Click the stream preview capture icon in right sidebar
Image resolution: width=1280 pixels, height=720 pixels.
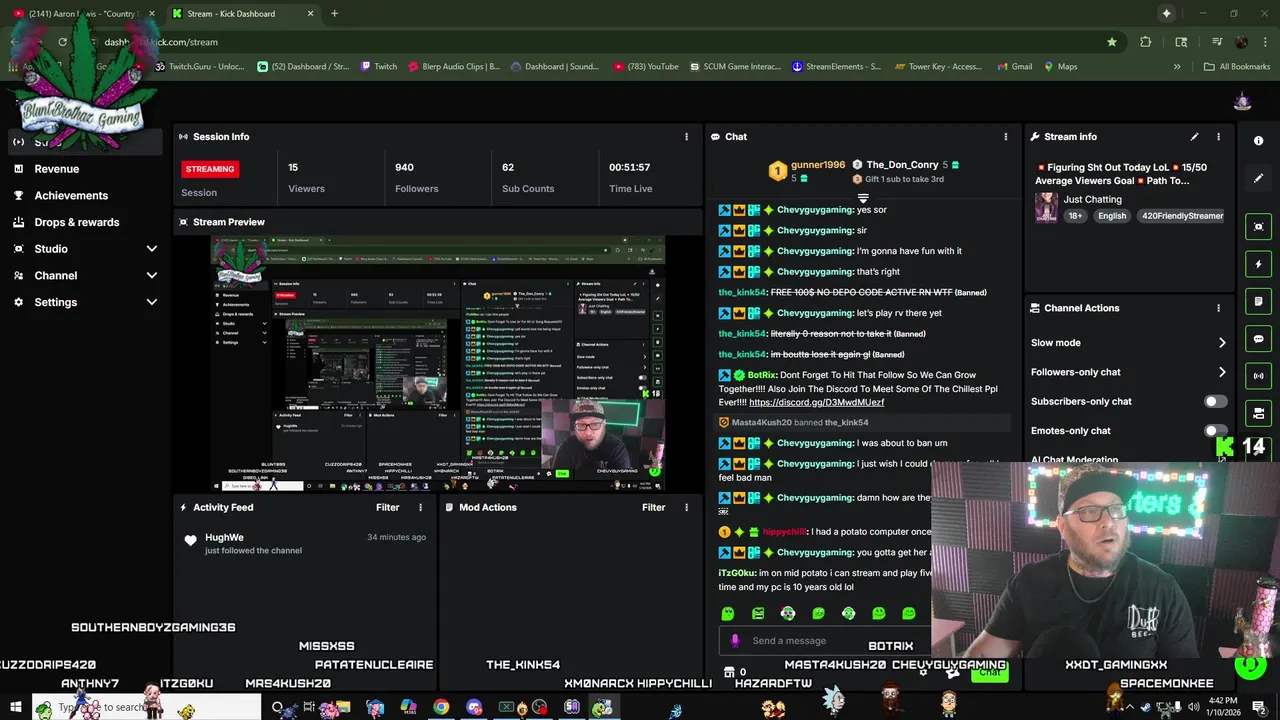click(x=1259, y=227)
